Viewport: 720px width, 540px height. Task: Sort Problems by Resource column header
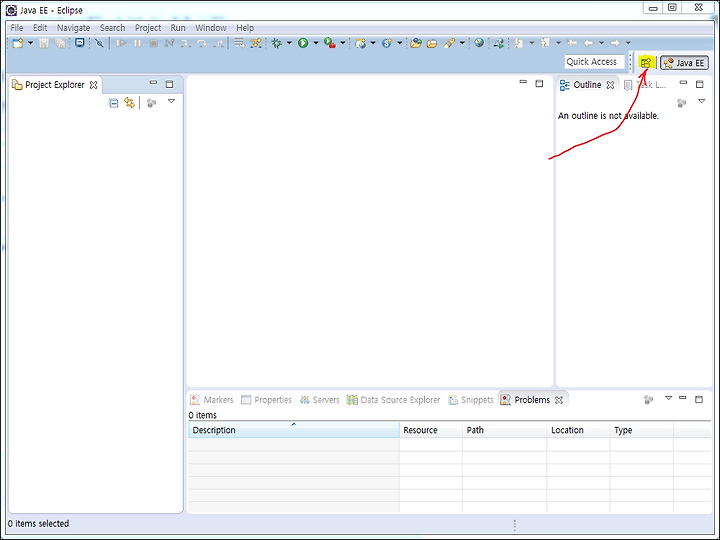tap(431, 430)
